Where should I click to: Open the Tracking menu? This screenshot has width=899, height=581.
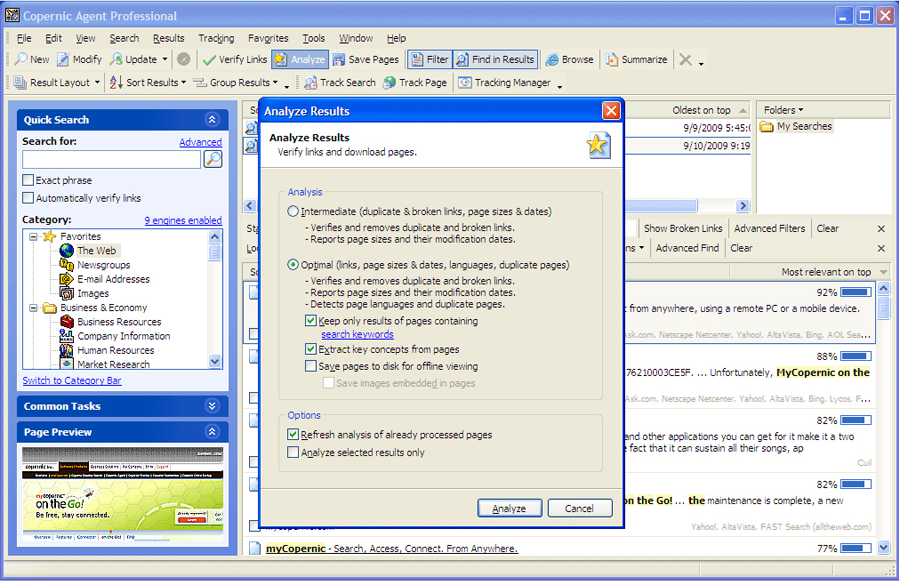(216, 38)
